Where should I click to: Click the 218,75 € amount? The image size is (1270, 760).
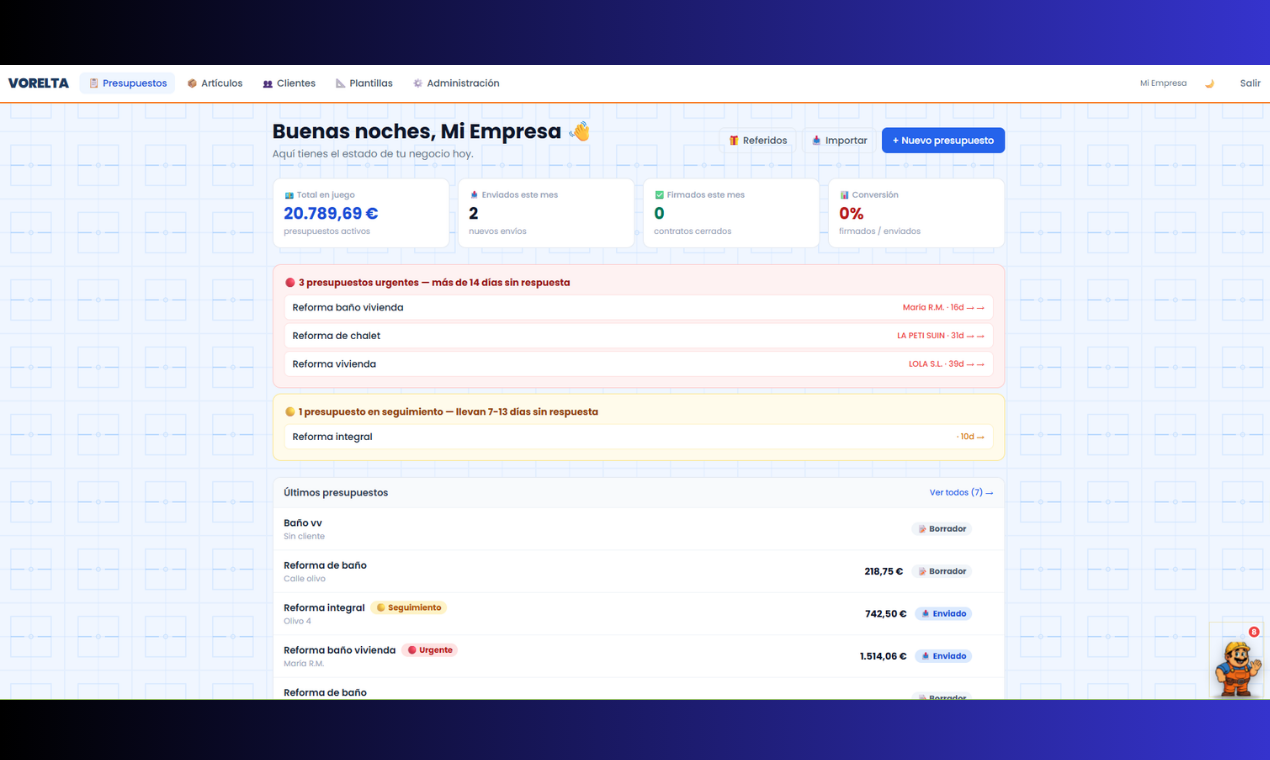[883, 571]
